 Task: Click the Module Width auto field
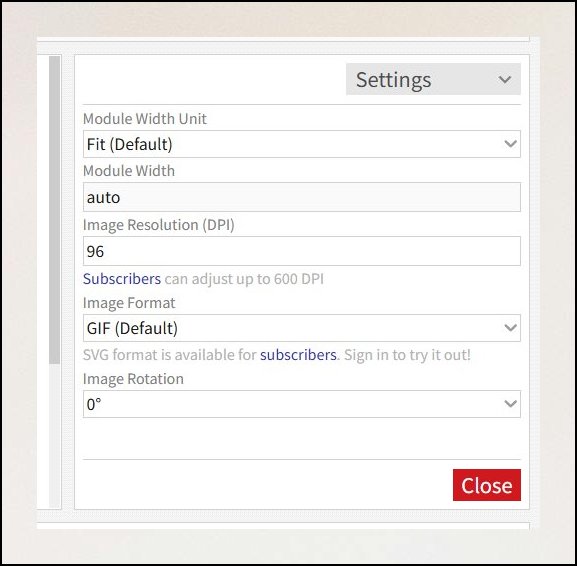302,197
